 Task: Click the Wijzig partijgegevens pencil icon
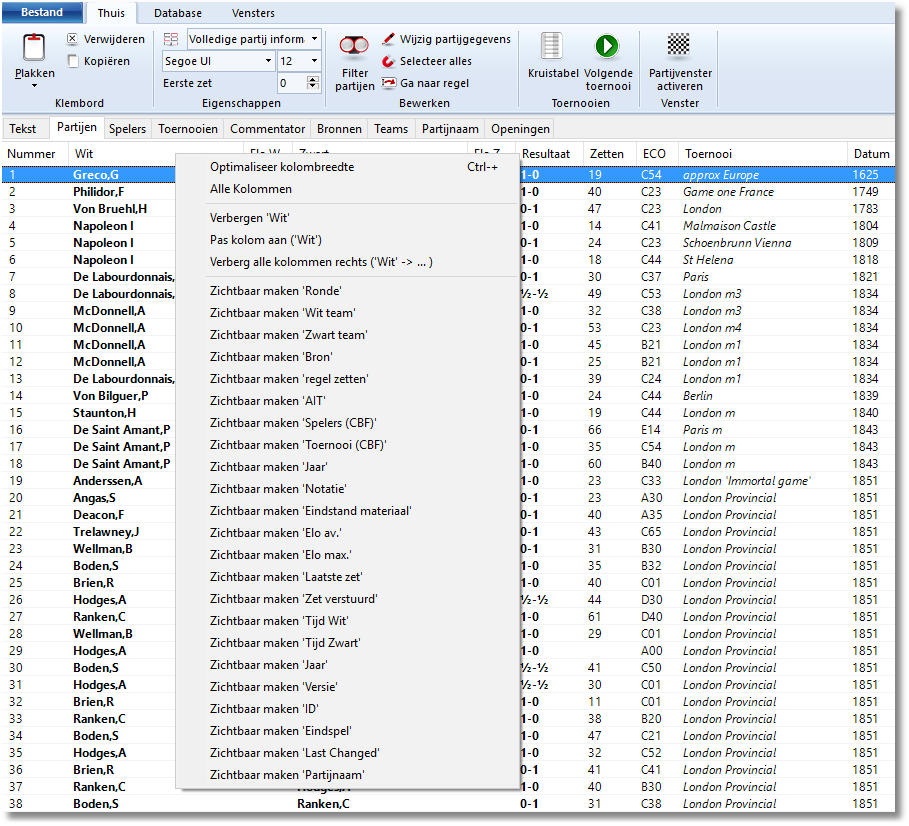tap(389, 40)
